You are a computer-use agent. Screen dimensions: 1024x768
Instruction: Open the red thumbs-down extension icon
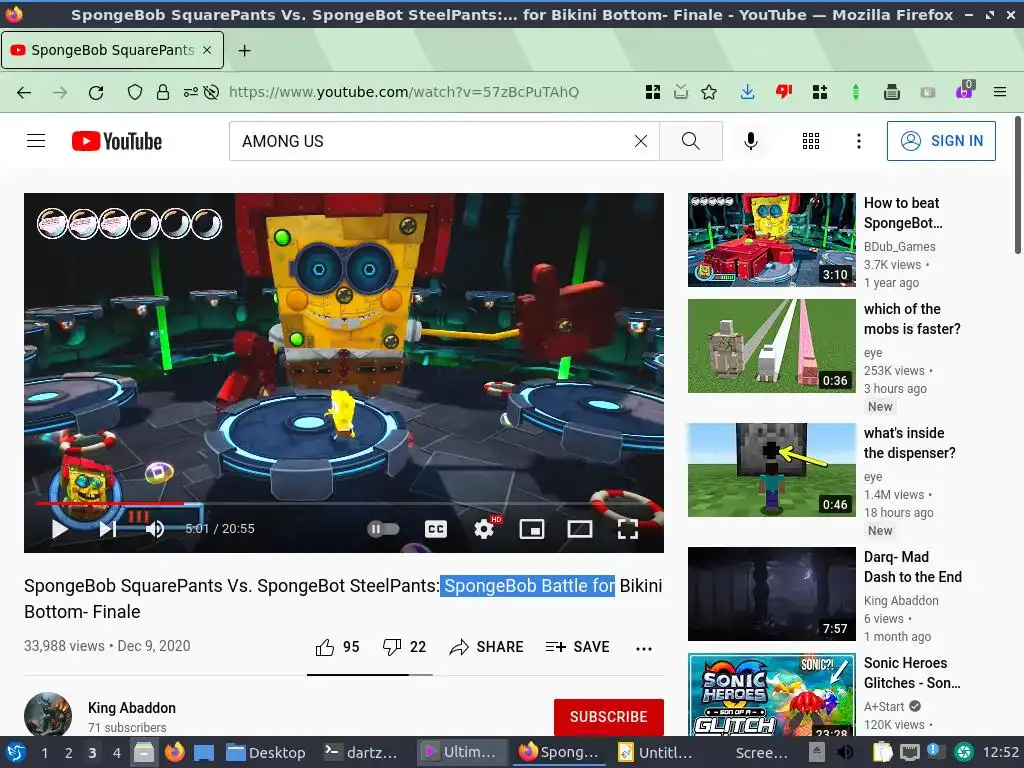(x=784, y=92)
